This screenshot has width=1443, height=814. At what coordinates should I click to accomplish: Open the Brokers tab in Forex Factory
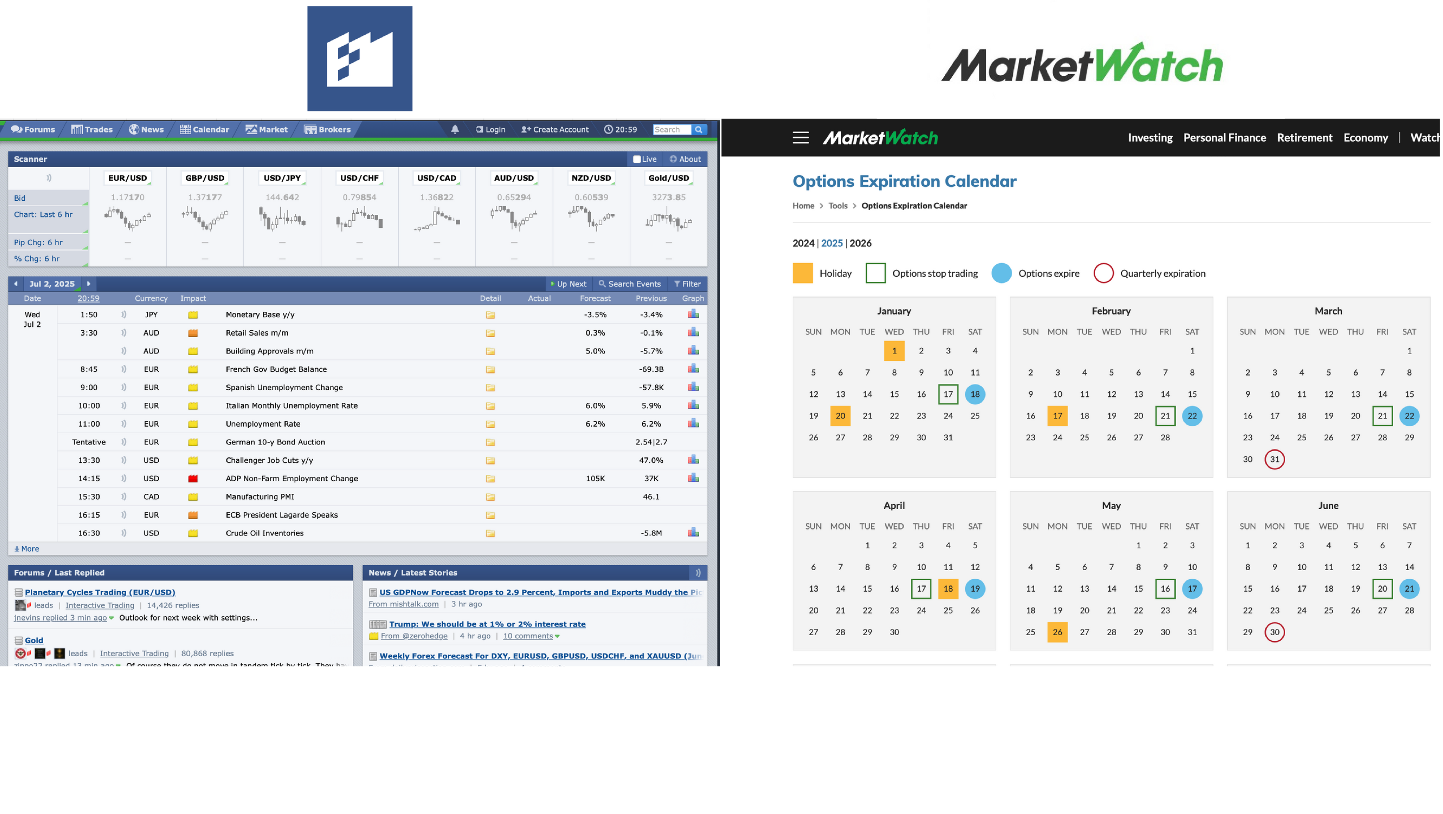point(328,129)
